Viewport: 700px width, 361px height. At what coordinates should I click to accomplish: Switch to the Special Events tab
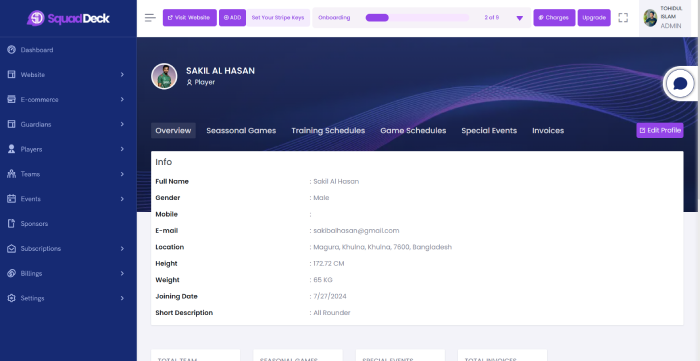489,131
